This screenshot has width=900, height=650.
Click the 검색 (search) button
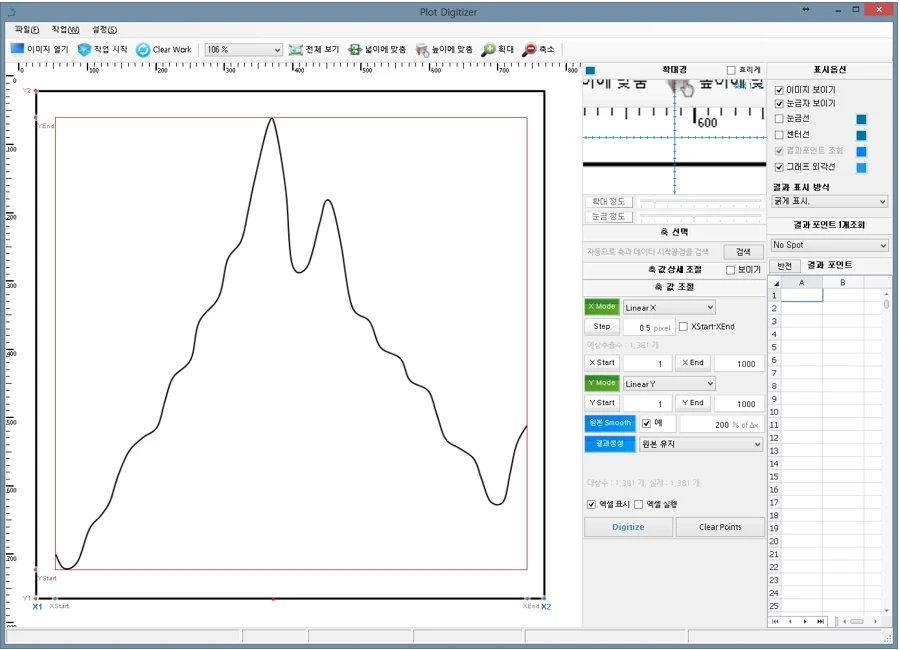click(743, 252)
